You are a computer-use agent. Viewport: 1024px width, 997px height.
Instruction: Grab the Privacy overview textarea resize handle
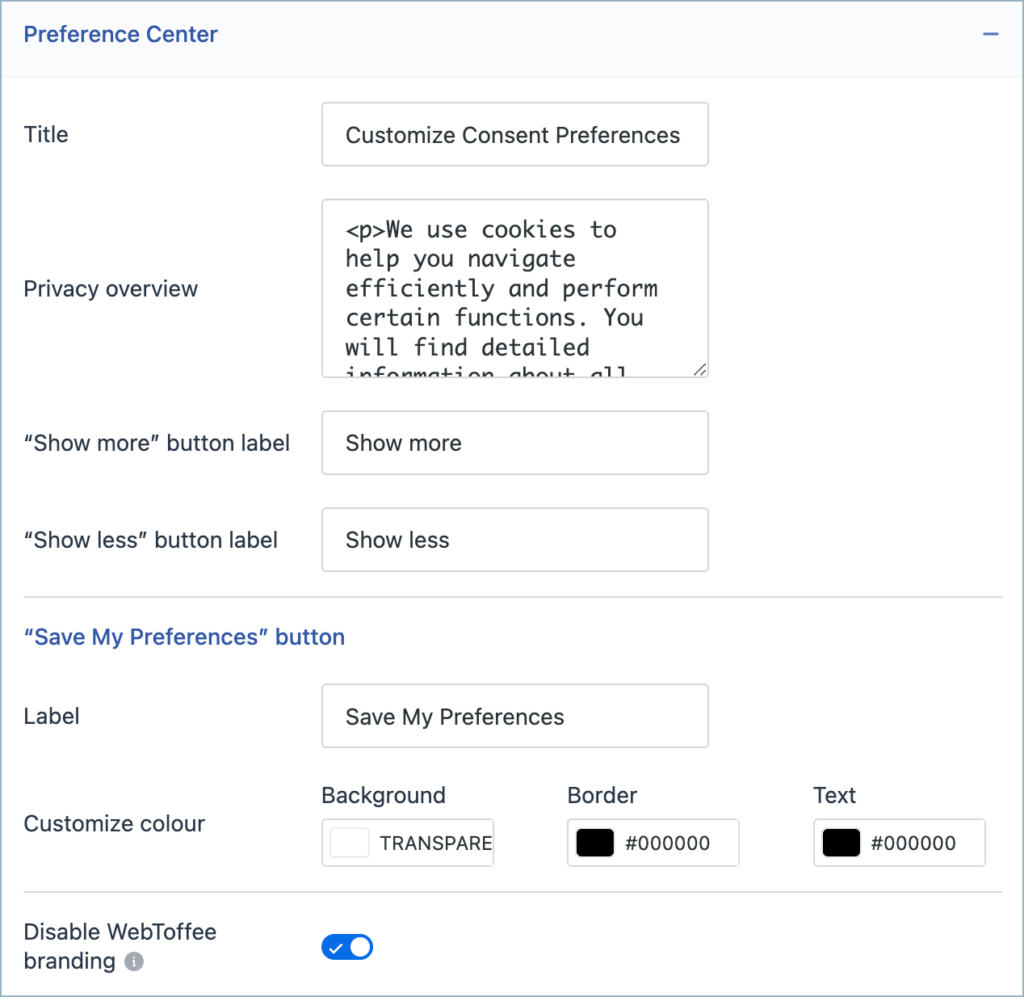(700, 370)
